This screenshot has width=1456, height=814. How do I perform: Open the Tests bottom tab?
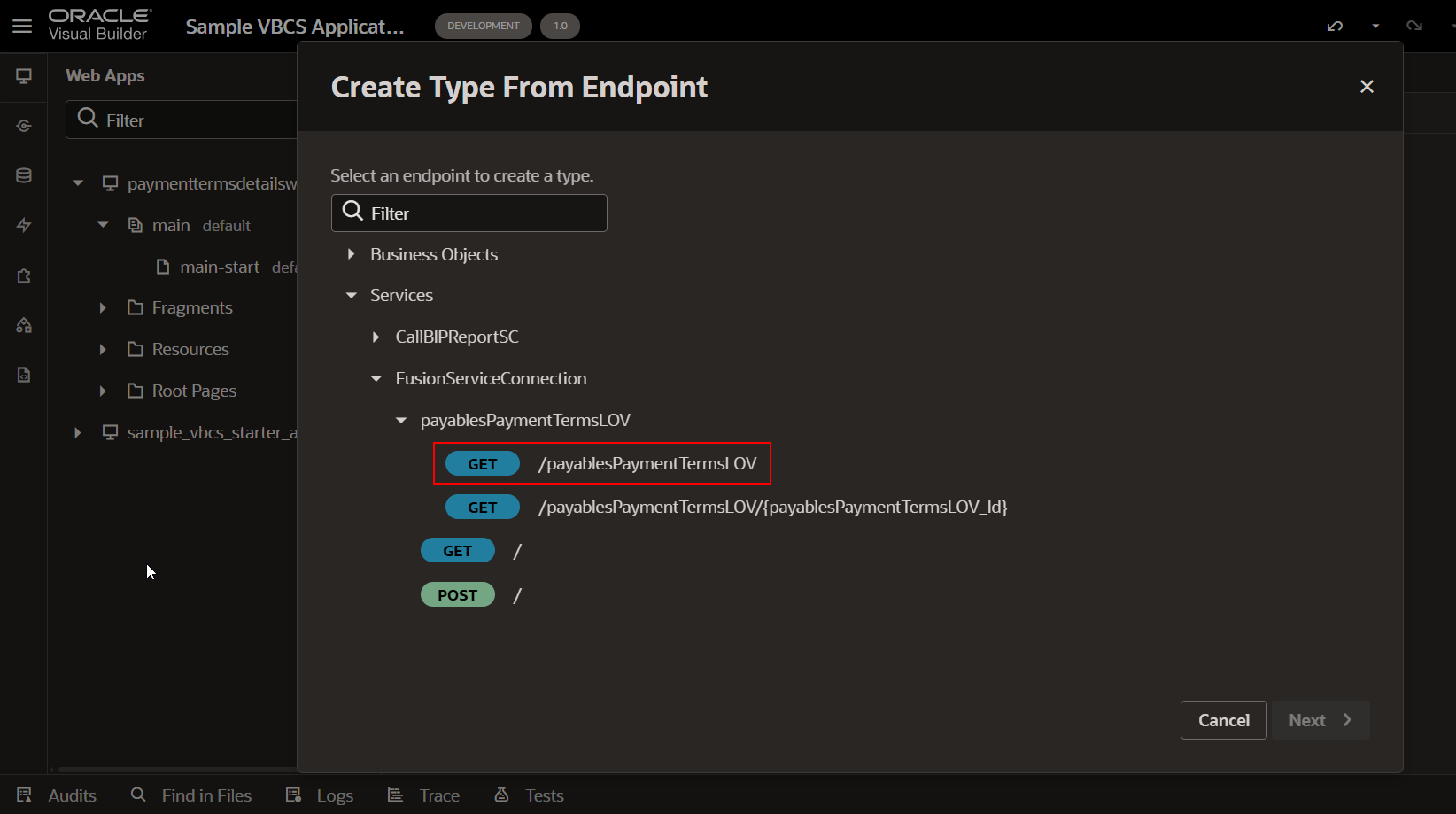[529, 795]
